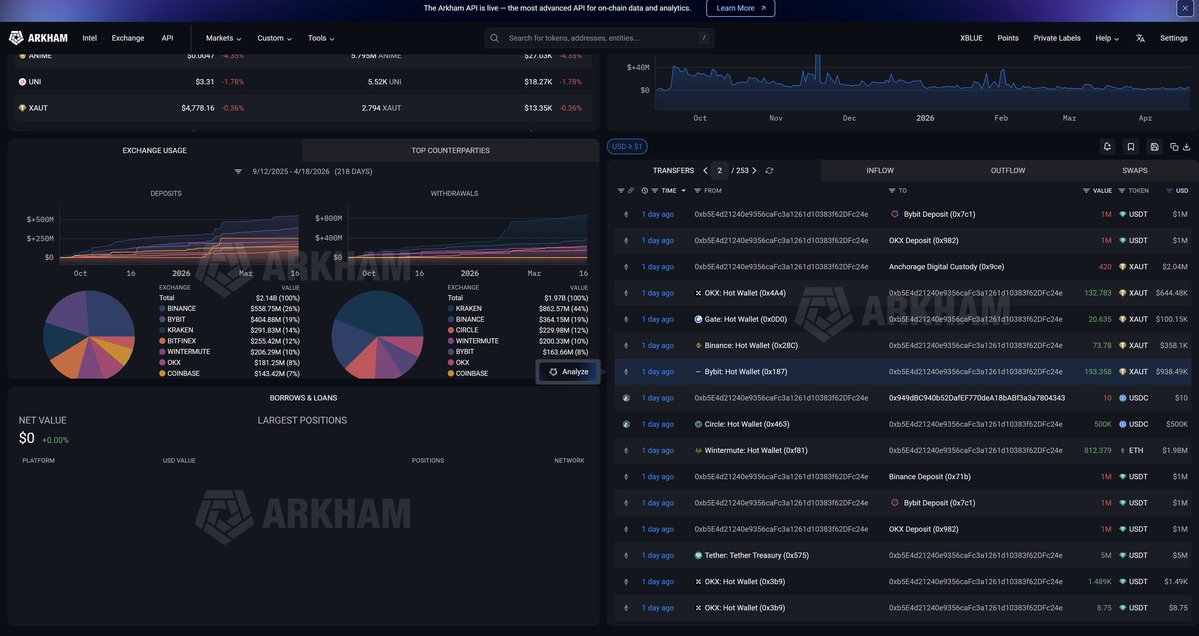
Task: Click the filter icon beside the TO column
Action: pyautogui.click(x=892, y=190)
